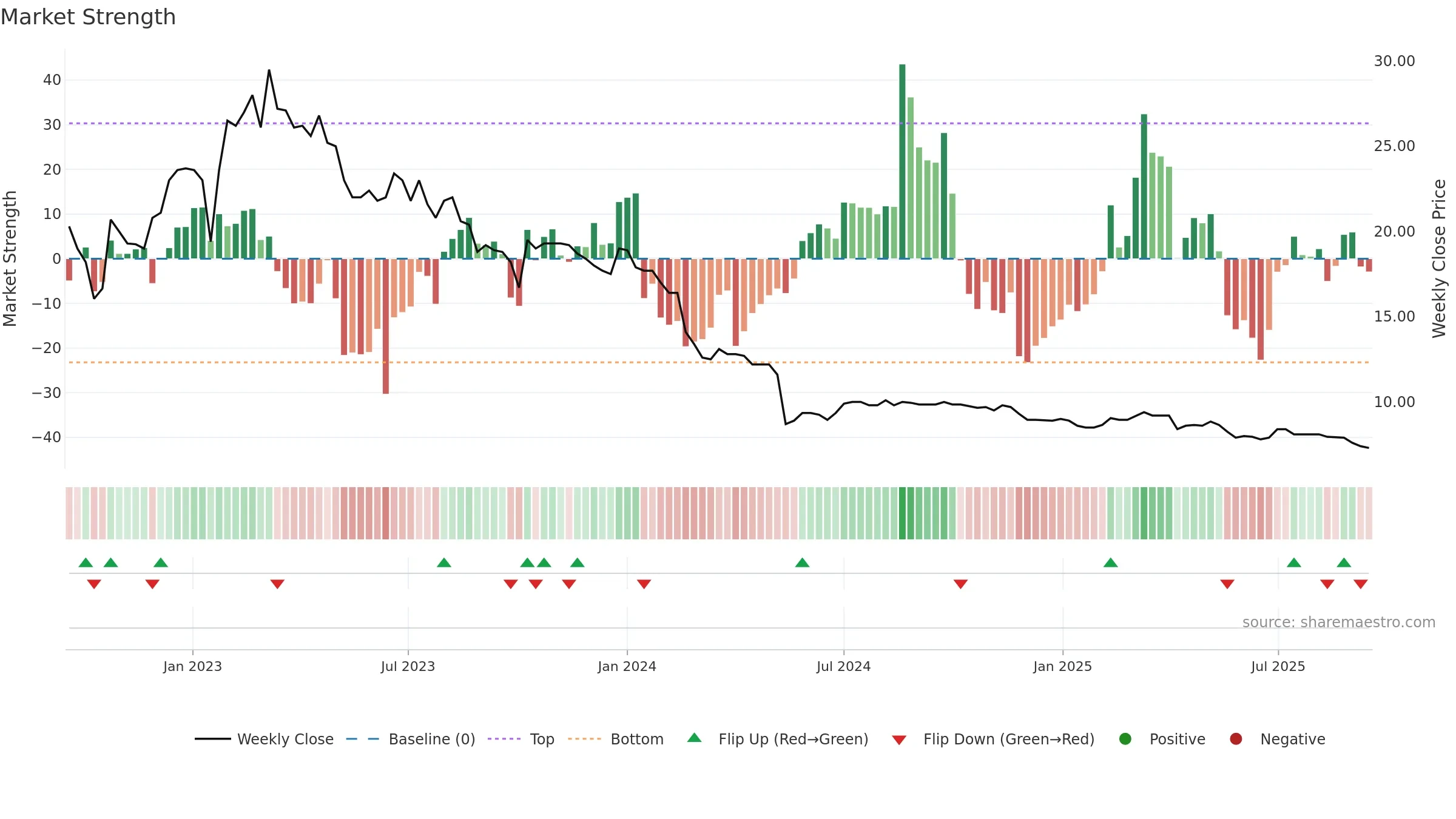Viewport: 1456px width, 819px height.
Task: Click the orange Bottom legend dotted line
Action: pyautogui.click(x=584, y=739)
